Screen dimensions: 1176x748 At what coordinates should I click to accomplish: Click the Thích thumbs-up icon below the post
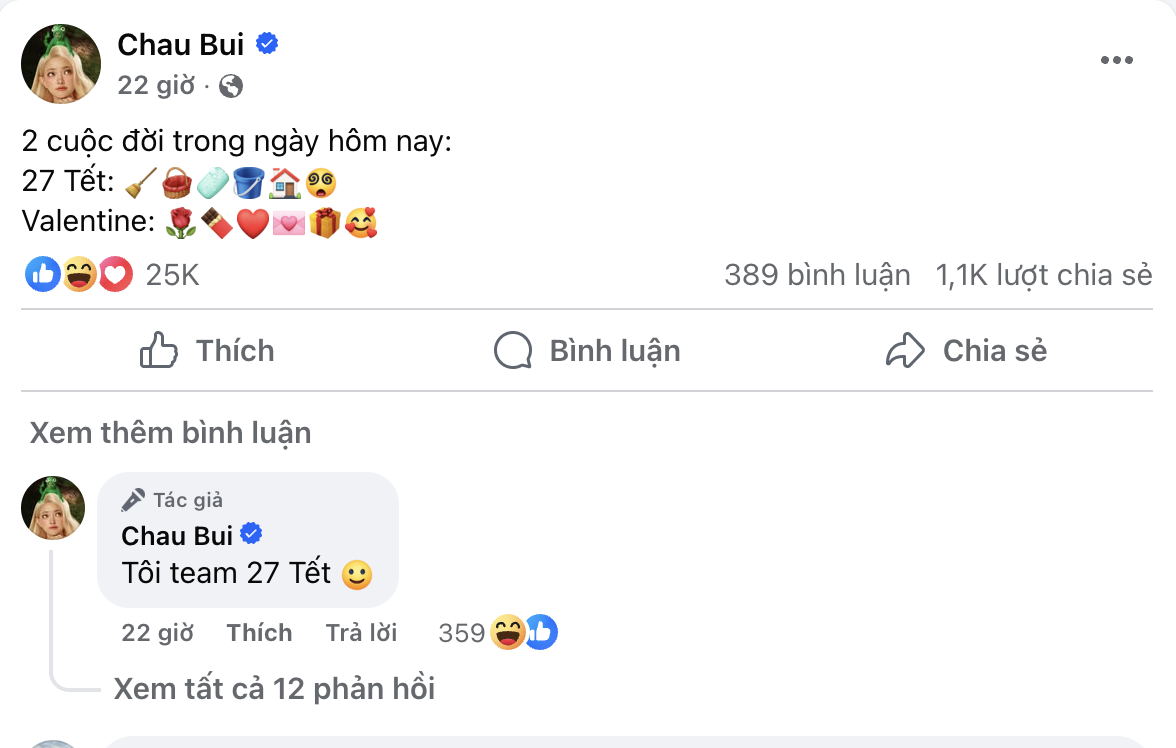[x=159, y=350]
